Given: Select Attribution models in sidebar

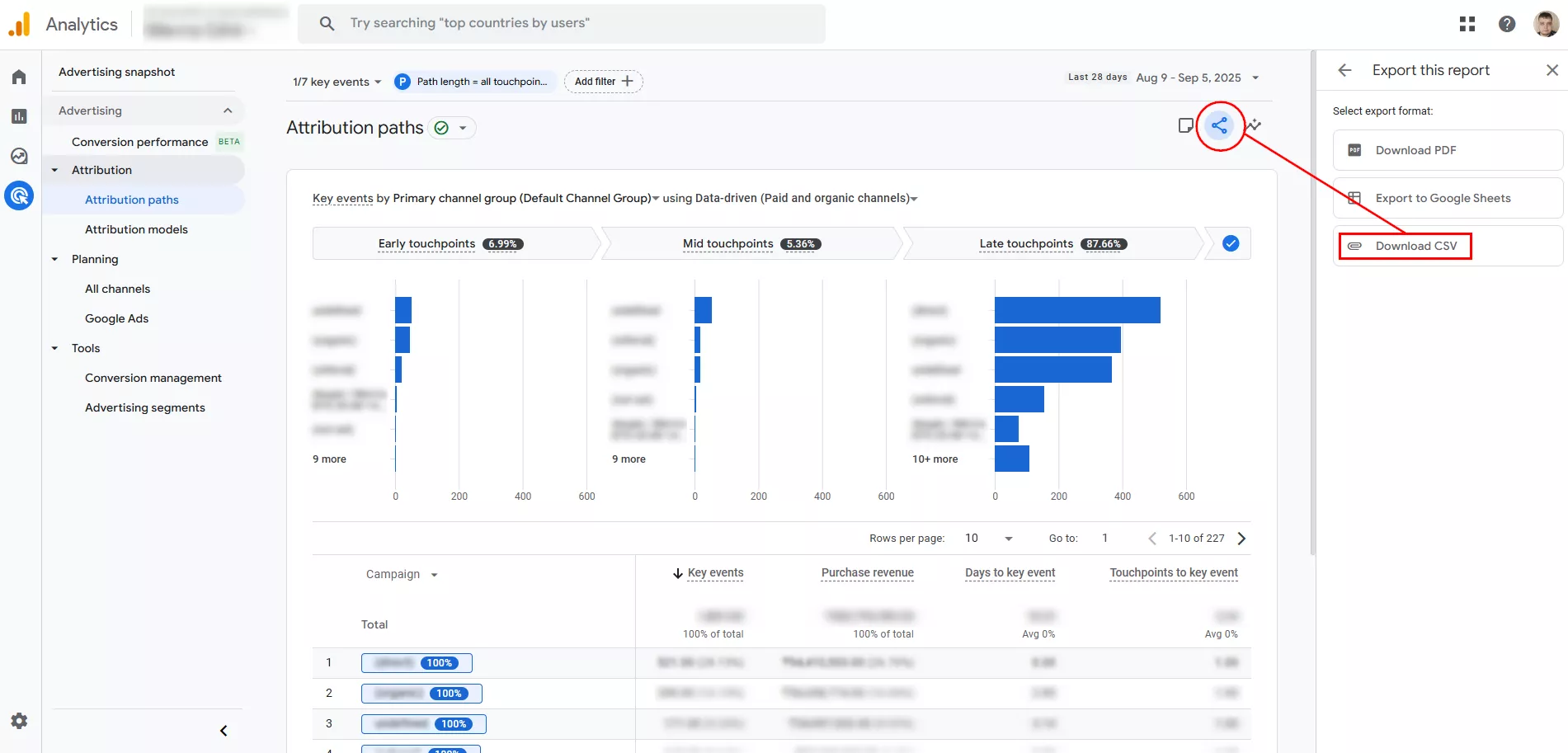Looking at the screenshot, I should (x=136, y=229).
